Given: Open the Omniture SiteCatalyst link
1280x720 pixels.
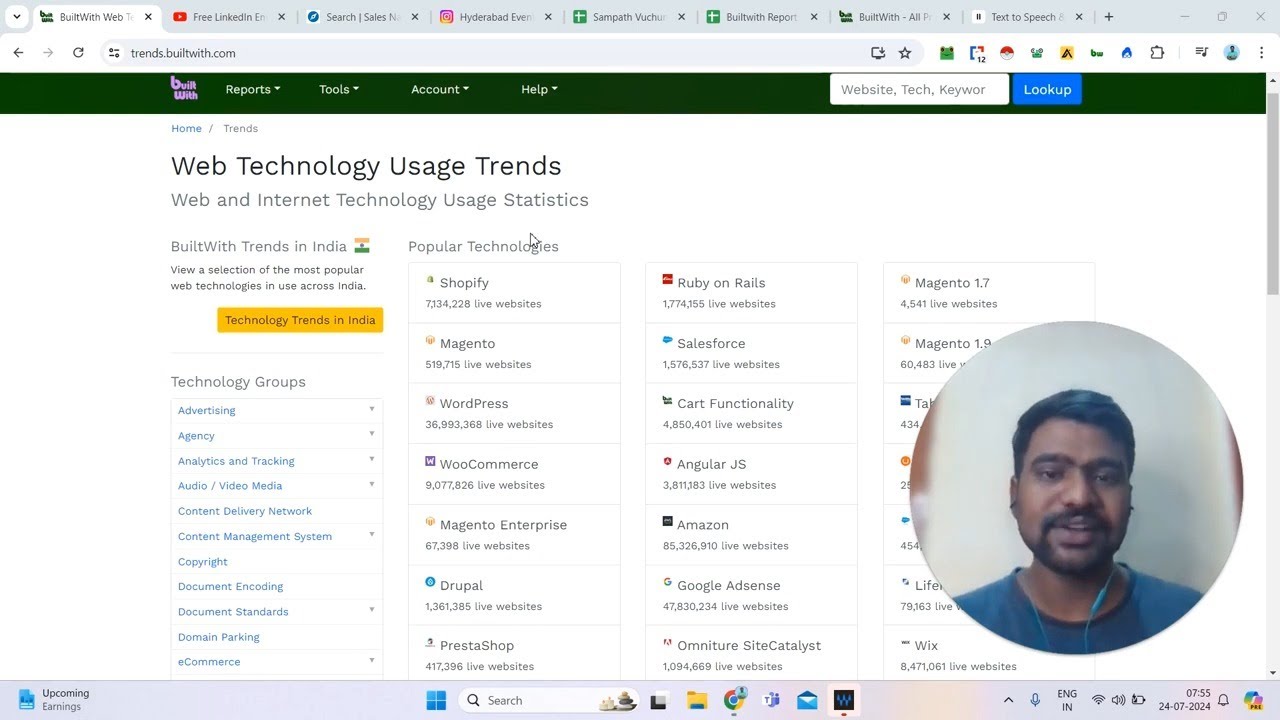Looking at the screenshot, I should (x=749, y=645).
